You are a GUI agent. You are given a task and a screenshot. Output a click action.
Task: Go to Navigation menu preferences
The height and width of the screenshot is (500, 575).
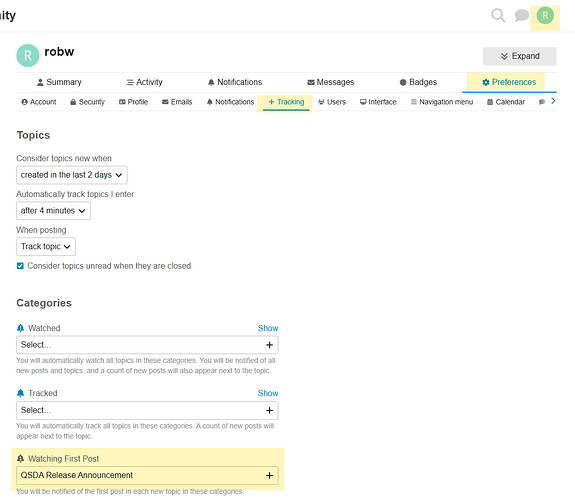(x=442, y=102)
